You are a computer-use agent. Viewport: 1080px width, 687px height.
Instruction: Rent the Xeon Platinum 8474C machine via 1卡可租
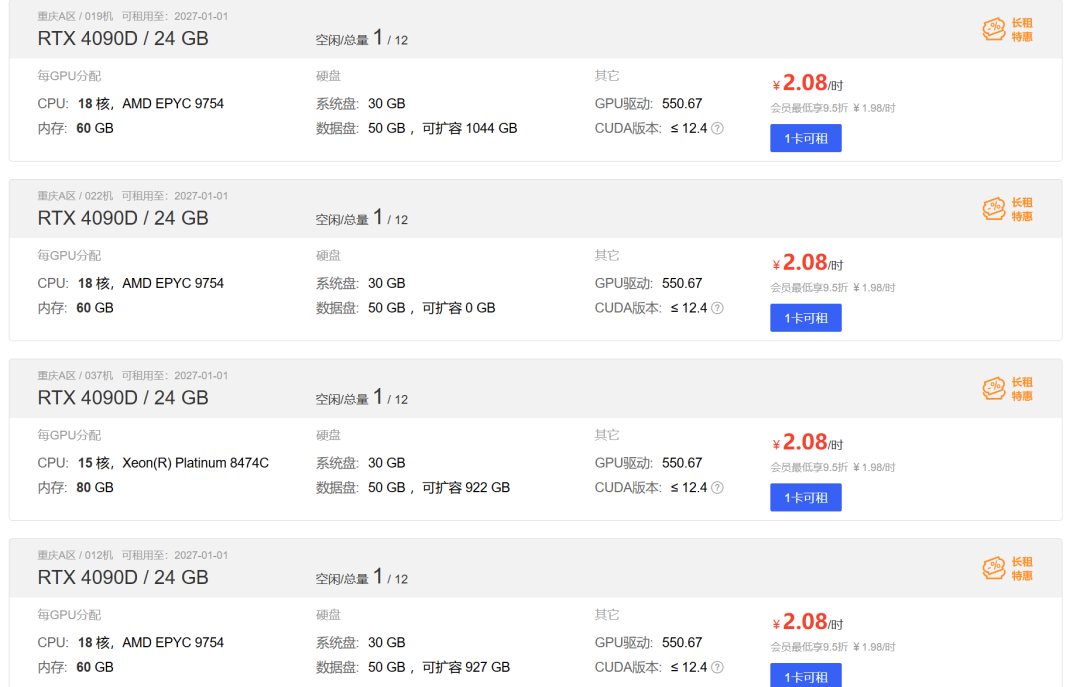tap(805, 497)
